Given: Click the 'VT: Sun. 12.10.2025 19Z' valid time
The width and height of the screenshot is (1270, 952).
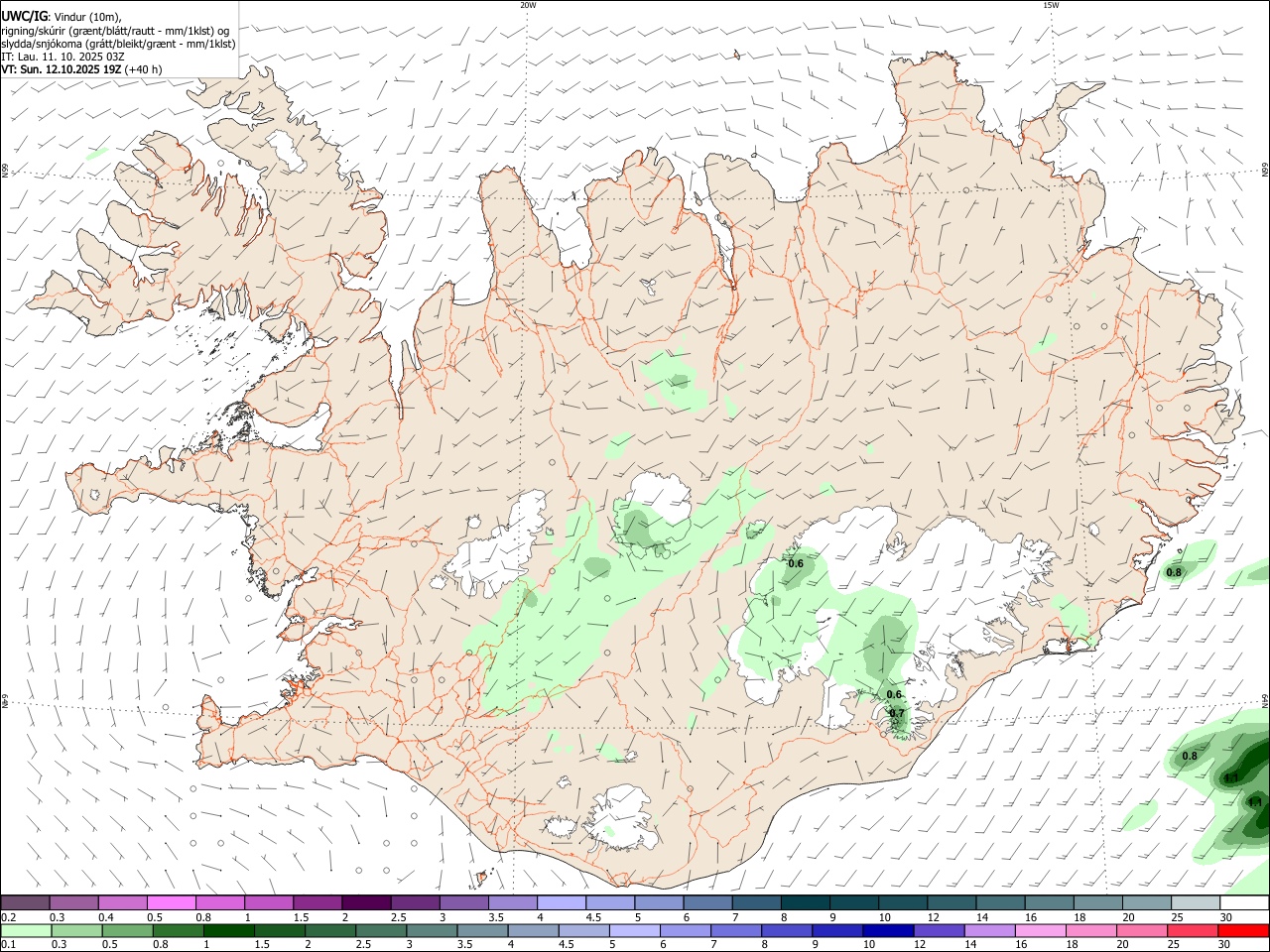Looking at the screenshot, I should (62, 69).
